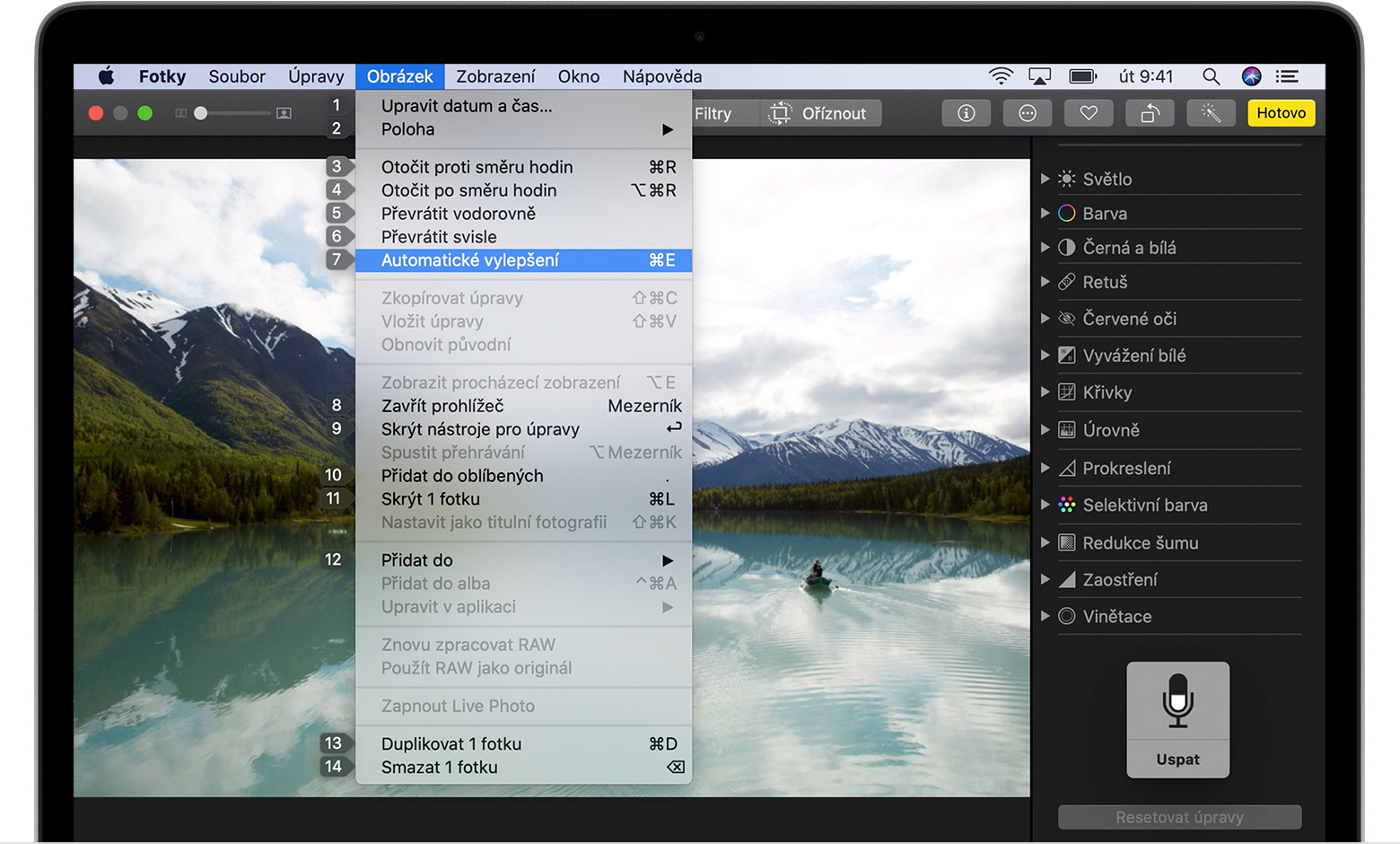Click the info icon in the toolbar

click(x=966, y=113)
